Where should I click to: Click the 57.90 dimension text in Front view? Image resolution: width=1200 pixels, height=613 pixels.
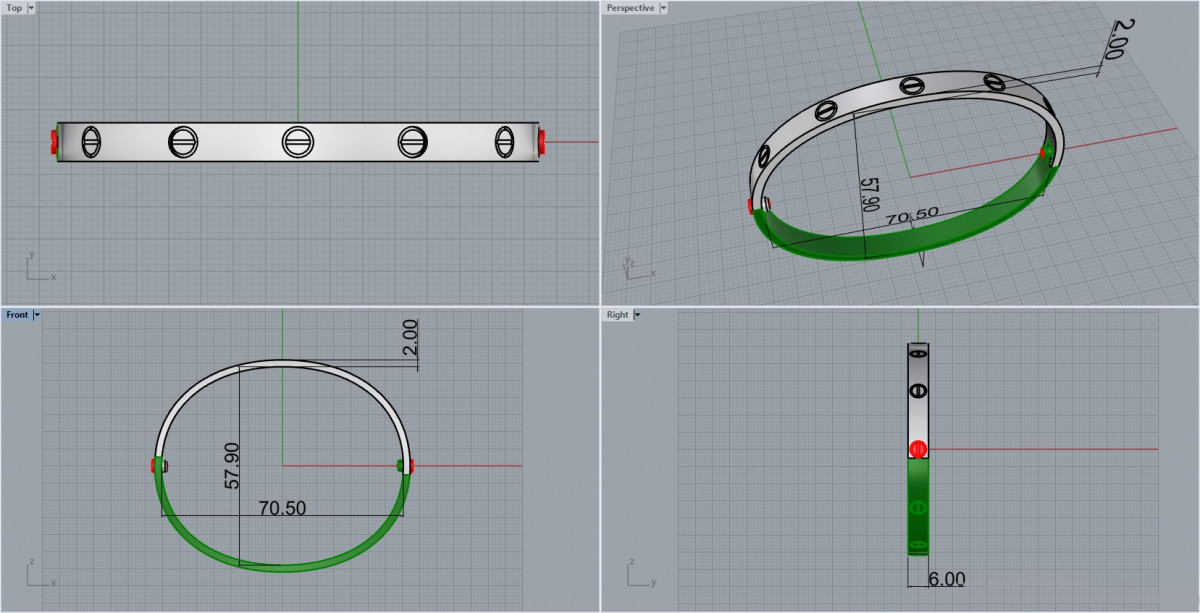click(x=231, y=466)
